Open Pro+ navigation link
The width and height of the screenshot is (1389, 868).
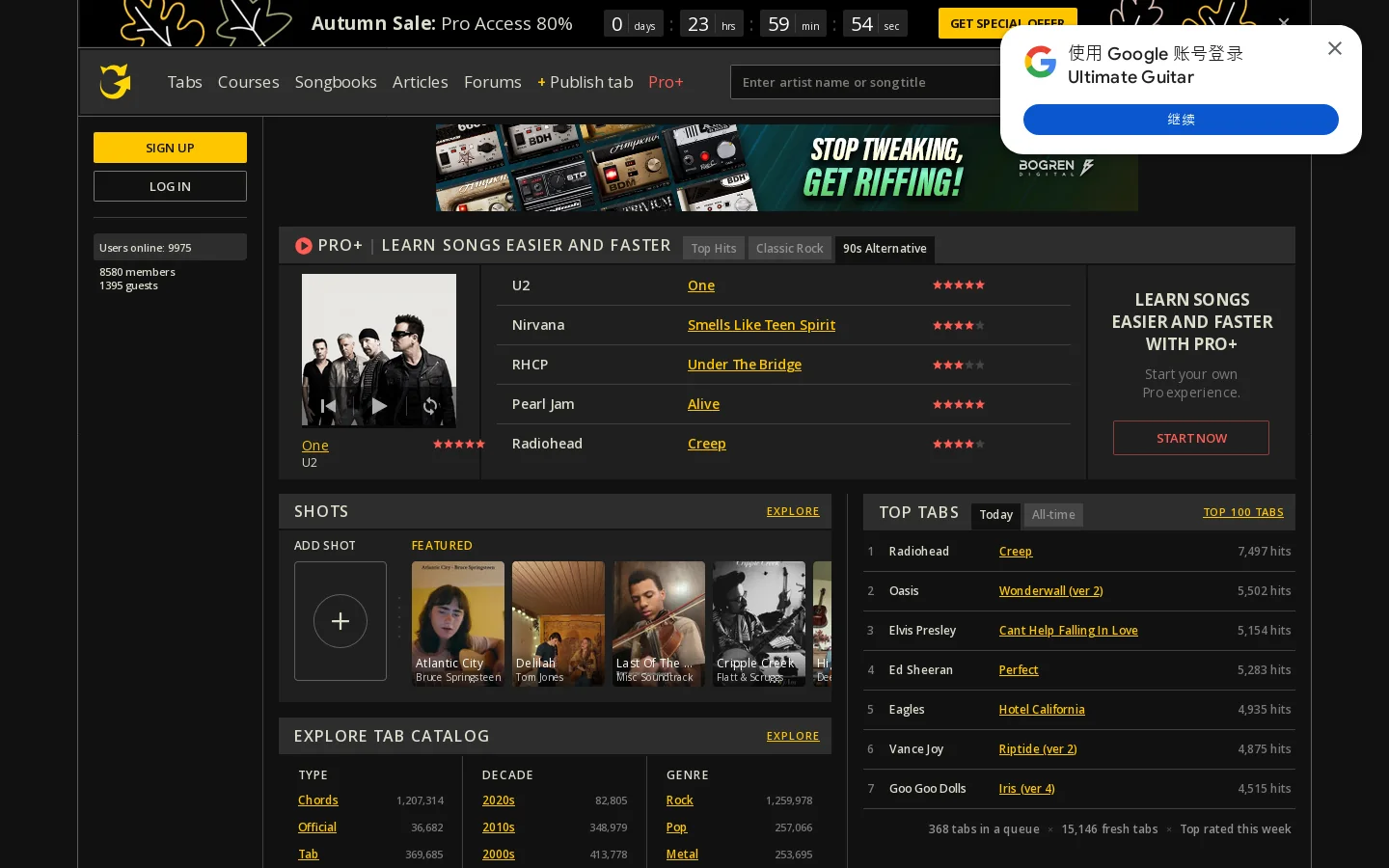point(666,82)
